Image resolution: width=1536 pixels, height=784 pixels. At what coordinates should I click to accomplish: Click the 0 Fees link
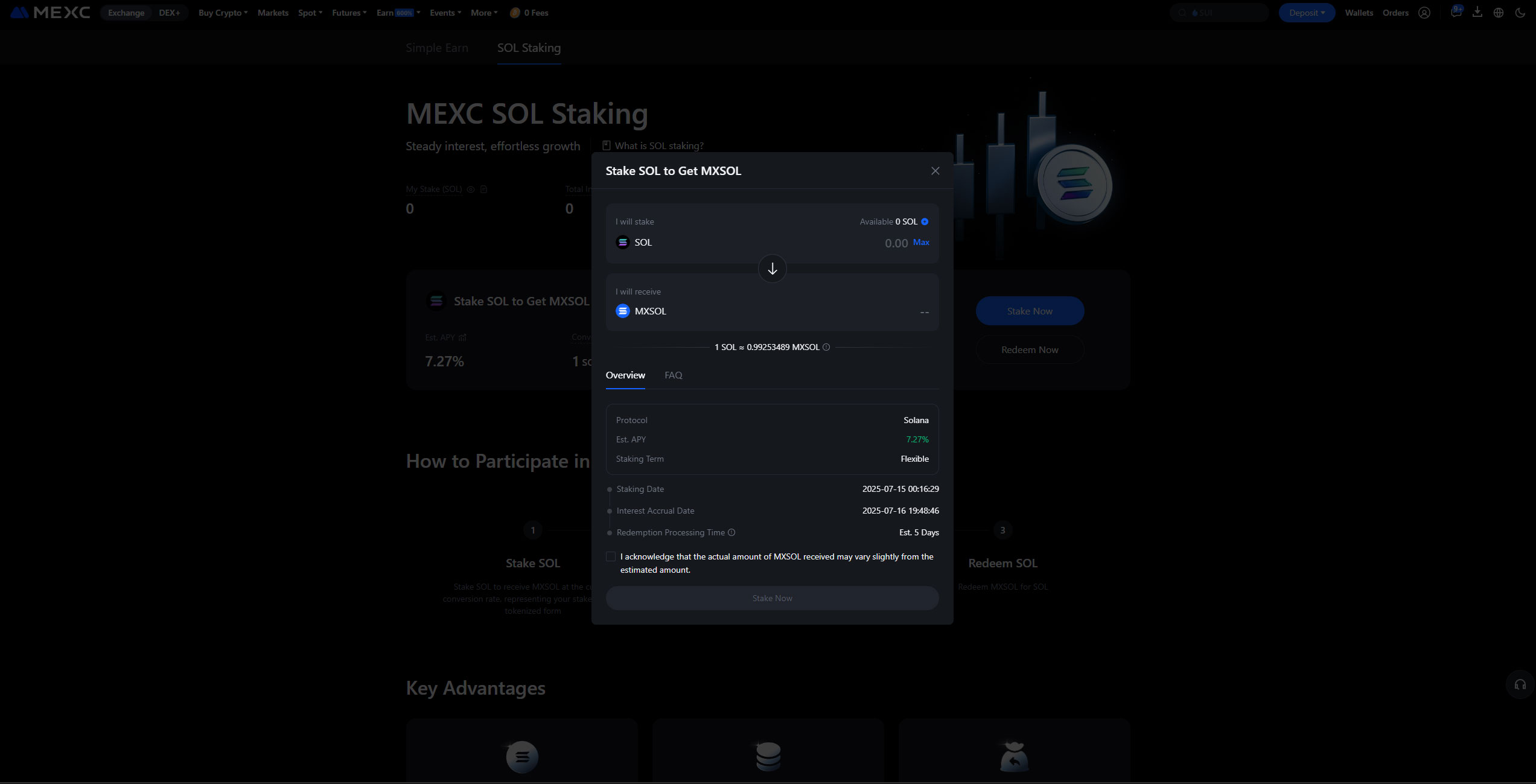pyautogui.click(x=536, y=13)
